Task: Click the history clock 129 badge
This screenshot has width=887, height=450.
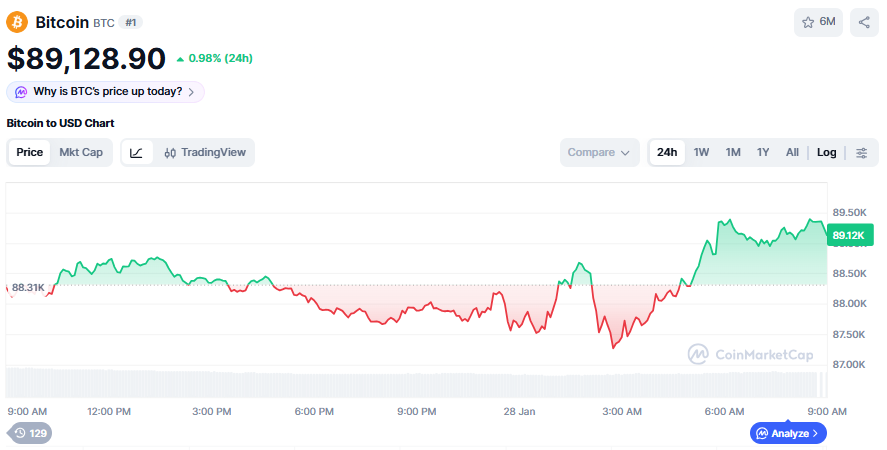Action: coord(30,433)
